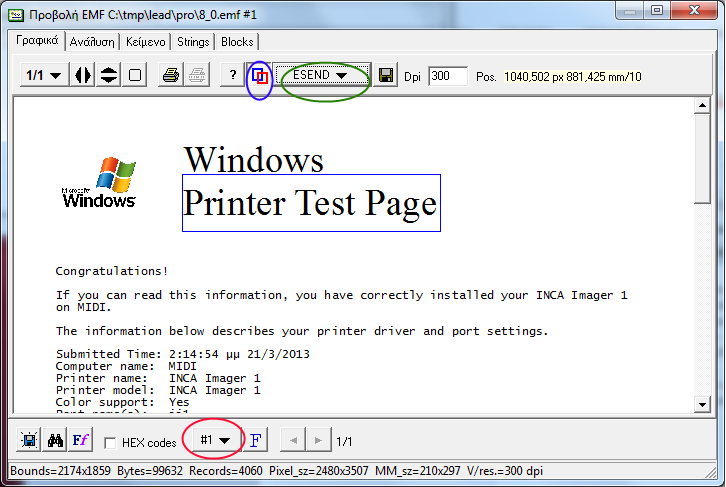Image resolution: width=726 pixels, height=487 pixels.
Task: Go to next item arrow
Action: coord(318,440)
